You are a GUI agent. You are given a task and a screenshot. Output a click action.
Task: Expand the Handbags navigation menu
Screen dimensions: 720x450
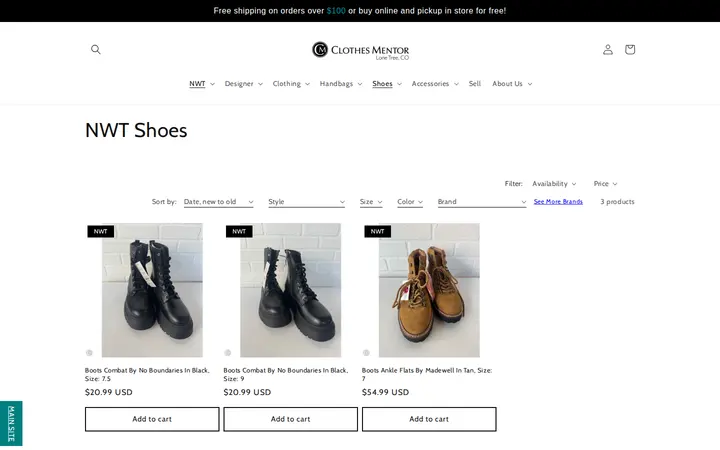tap(341, 84)
